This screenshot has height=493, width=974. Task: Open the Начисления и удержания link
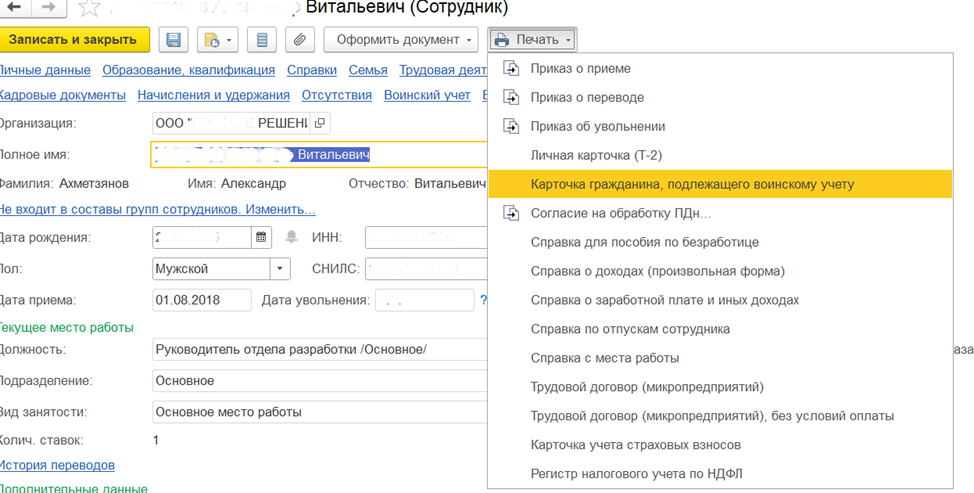tap(214, 95)
